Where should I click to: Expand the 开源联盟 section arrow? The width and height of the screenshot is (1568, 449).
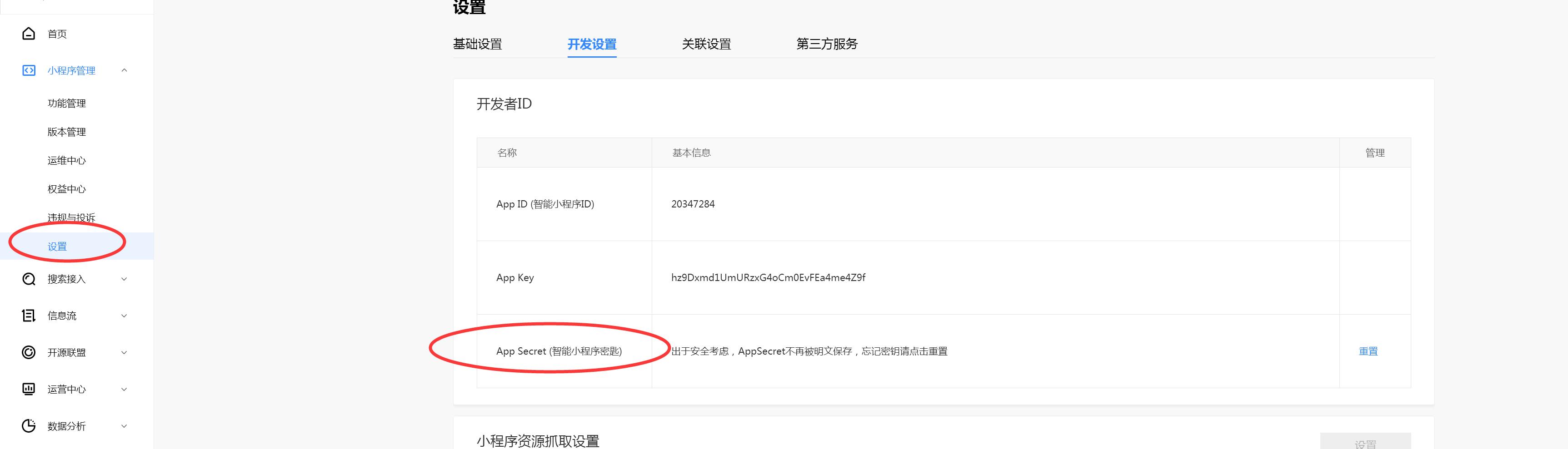[x=124, y=352]
